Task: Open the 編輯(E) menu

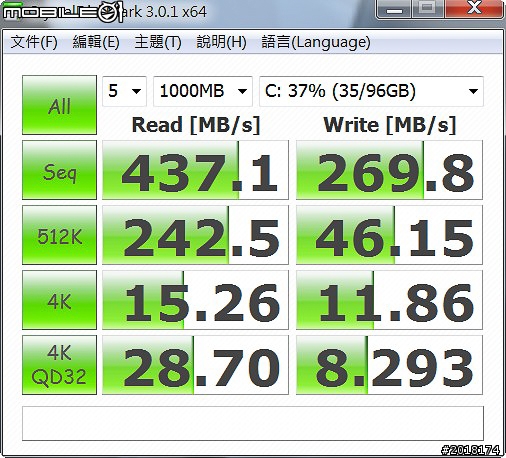Action: (96, 42)
